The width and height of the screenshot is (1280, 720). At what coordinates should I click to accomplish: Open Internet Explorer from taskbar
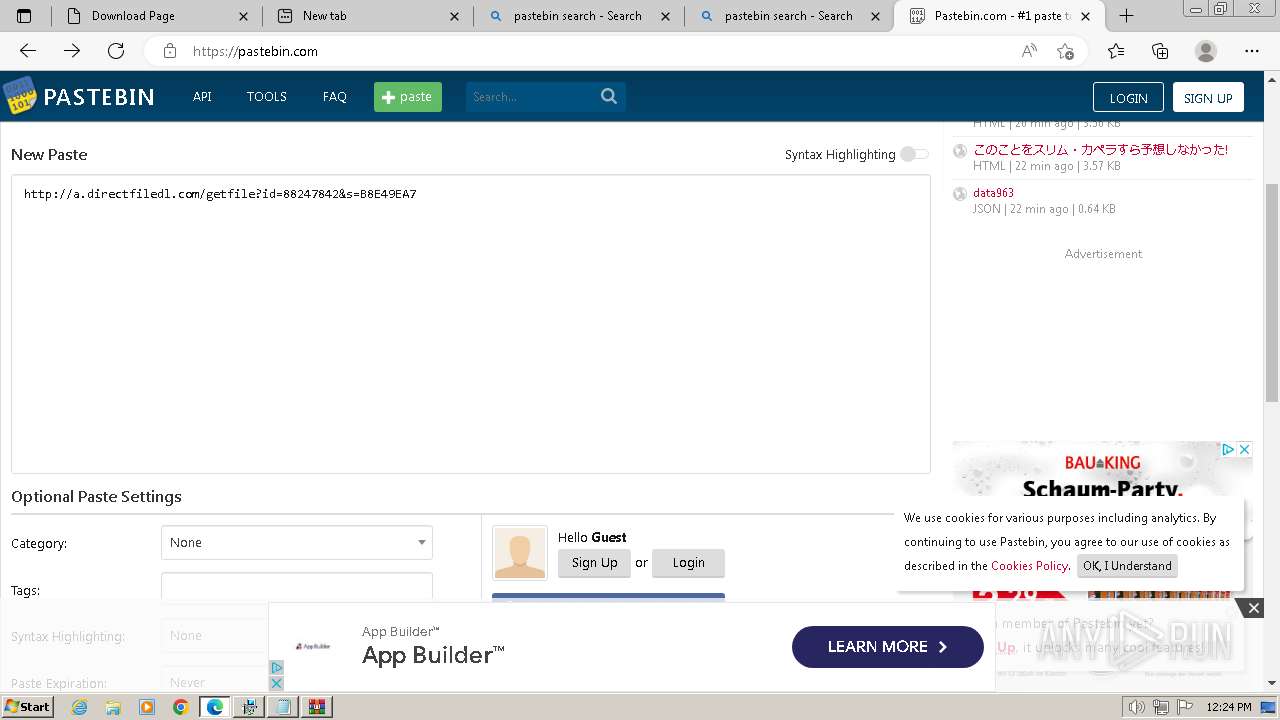click(80, 707)
